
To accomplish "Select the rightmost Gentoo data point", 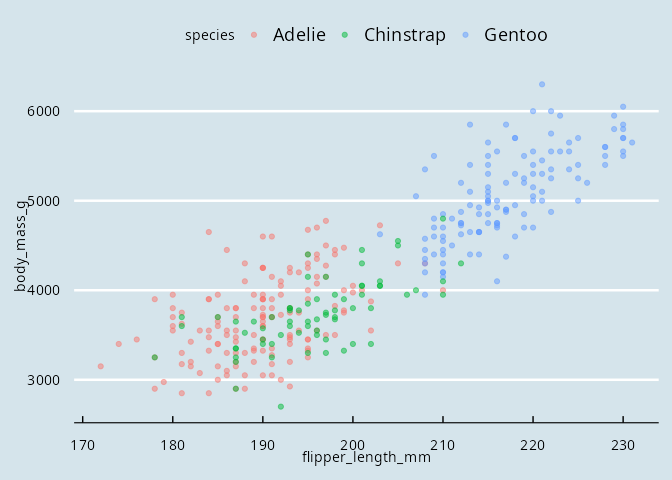I will (632, 142).
